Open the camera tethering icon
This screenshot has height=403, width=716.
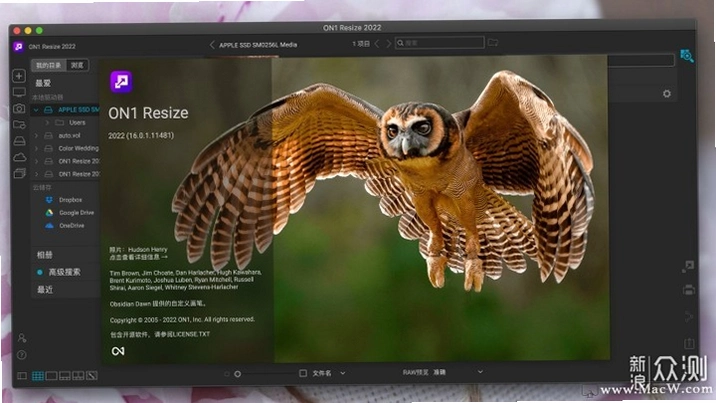[x=19, y=109]
